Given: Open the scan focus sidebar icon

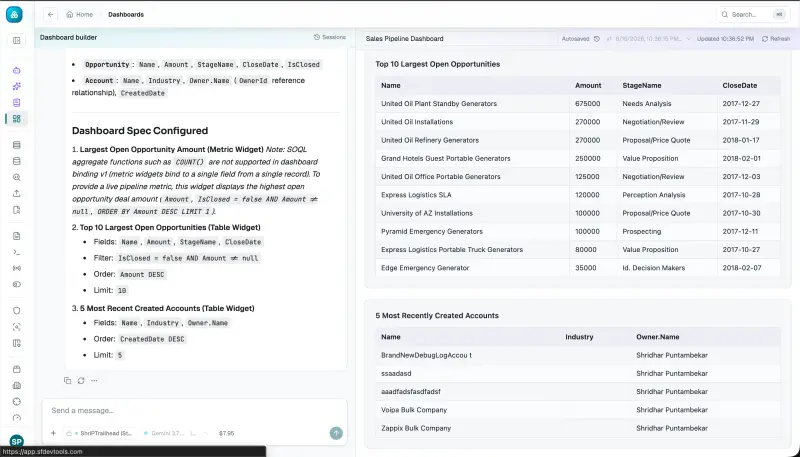Looking at the screenshot, I should pos(17,327).
